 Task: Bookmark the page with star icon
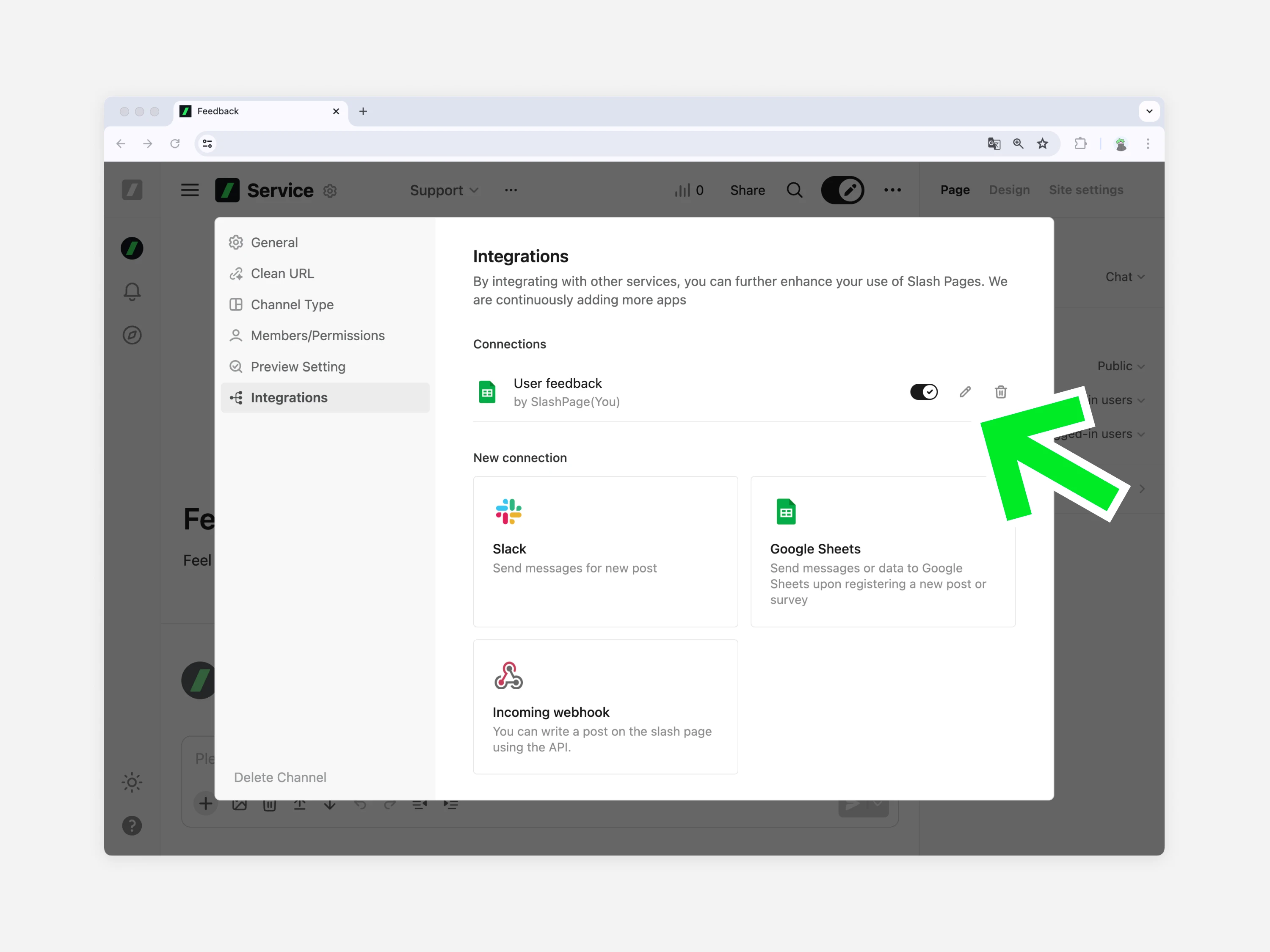coord(1043,143)
